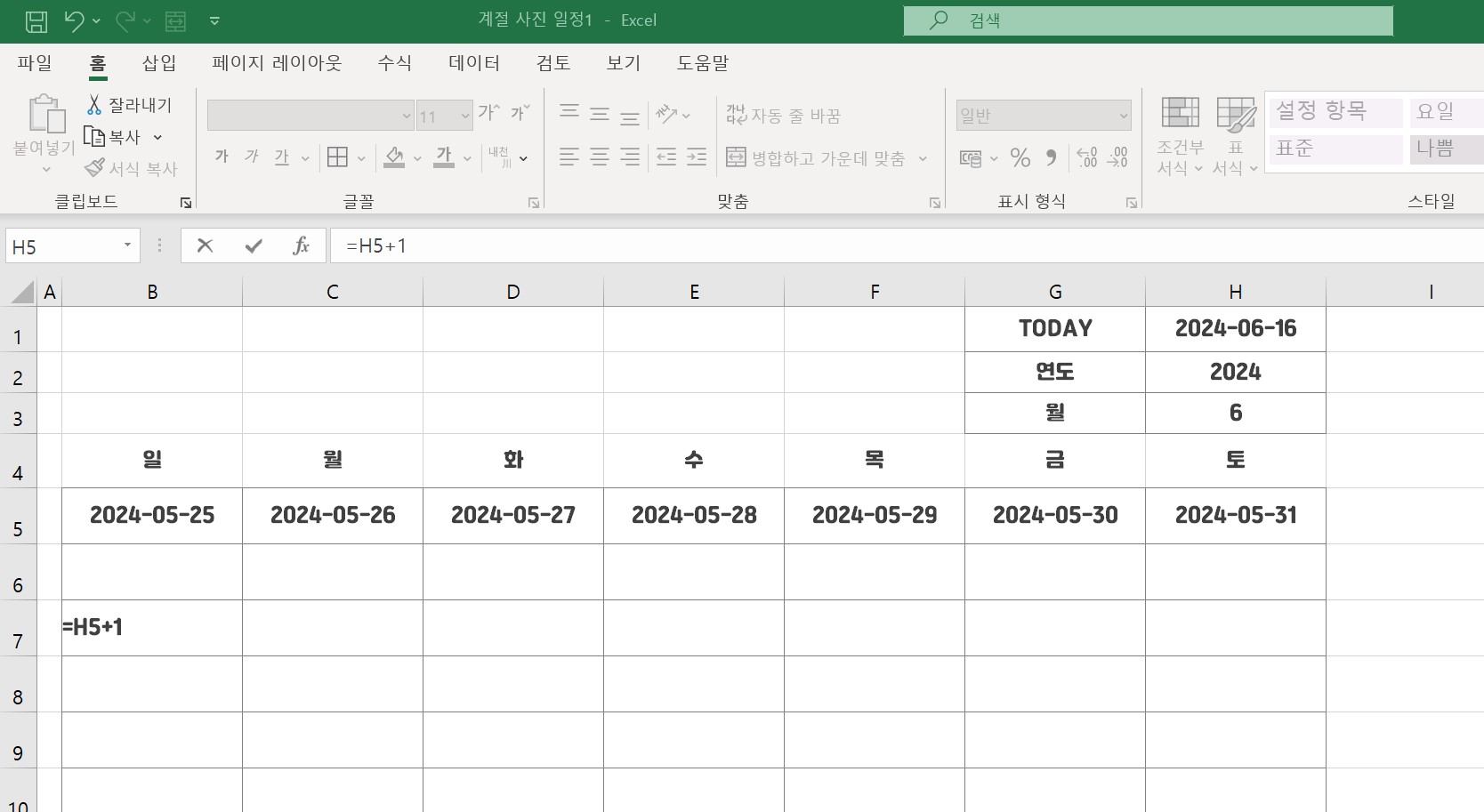This screenshot has width=1484, height=812.
Task: Click the Decrease Indent icon
Action: [x=666, y=157]
